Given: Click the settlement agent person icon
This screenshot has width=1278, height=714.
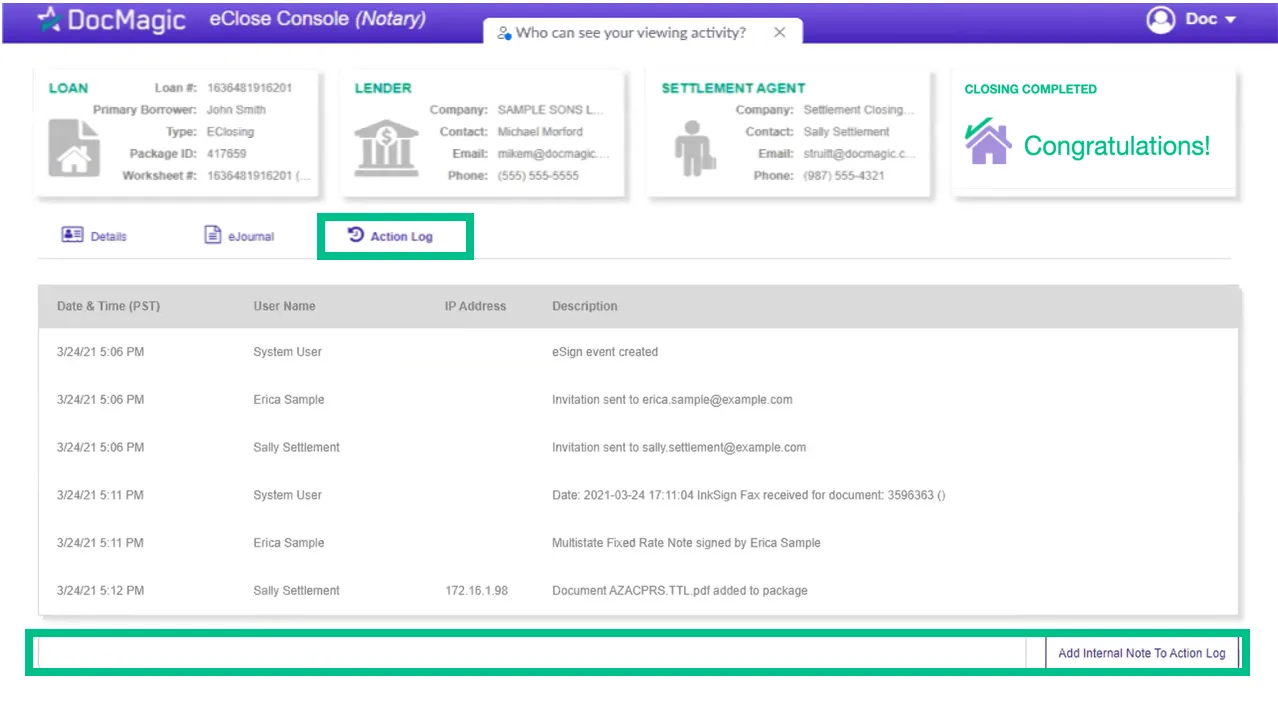Looking at the screenshot, I should point(694,148).
